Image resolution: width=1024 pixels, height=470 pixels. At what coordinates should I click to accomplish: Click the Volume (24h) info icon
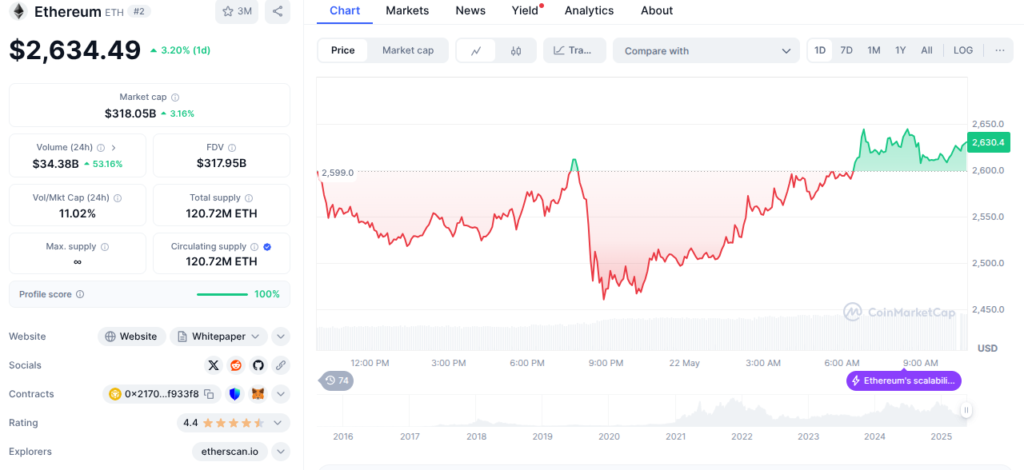tap(101, 148)
